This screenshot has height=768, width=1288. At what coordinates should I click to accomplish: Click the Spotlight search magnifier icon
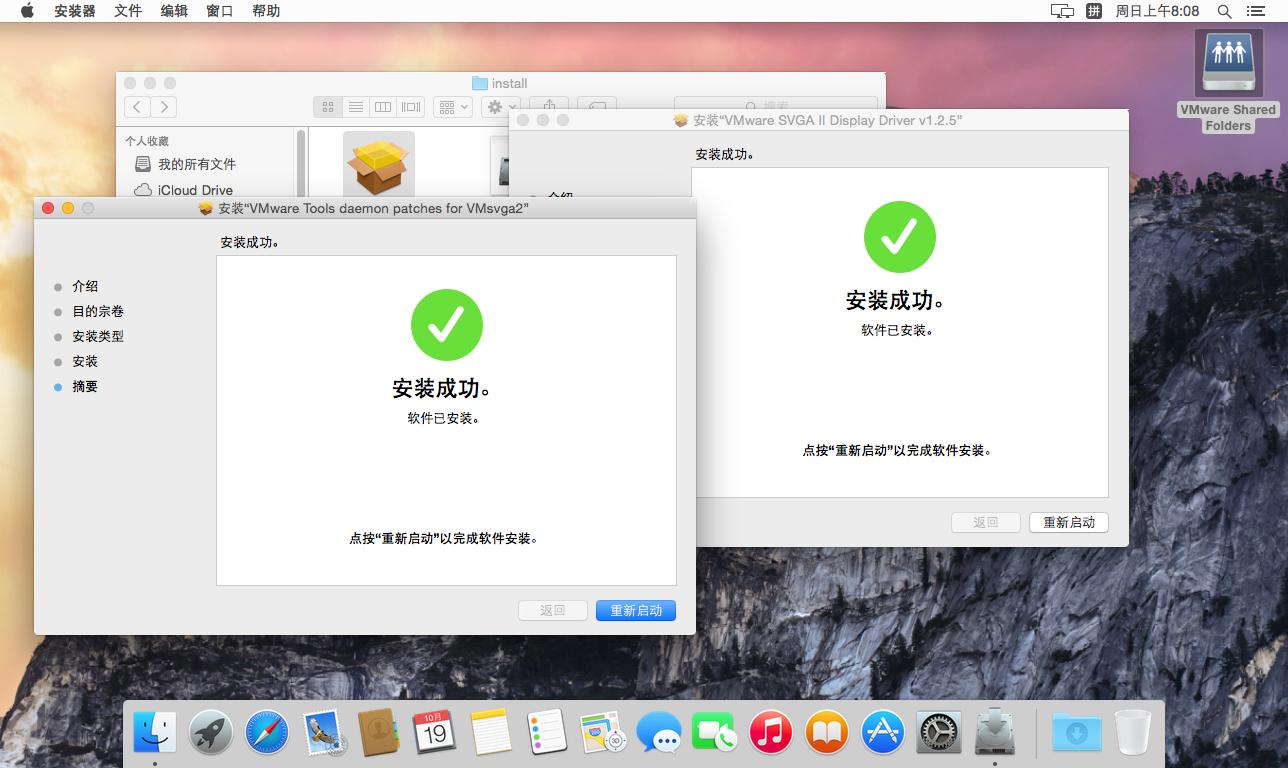pos(1224,11)
